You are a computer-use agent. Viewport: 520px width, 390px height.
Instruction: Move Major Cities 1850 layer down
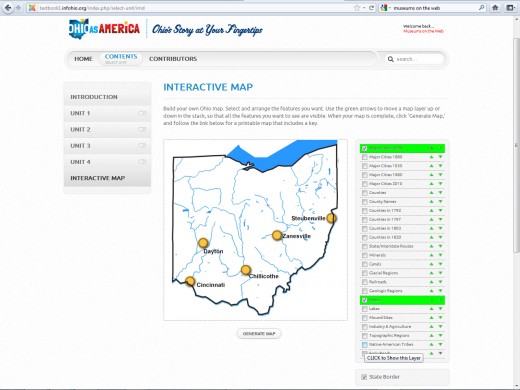(x=440, y=157)
